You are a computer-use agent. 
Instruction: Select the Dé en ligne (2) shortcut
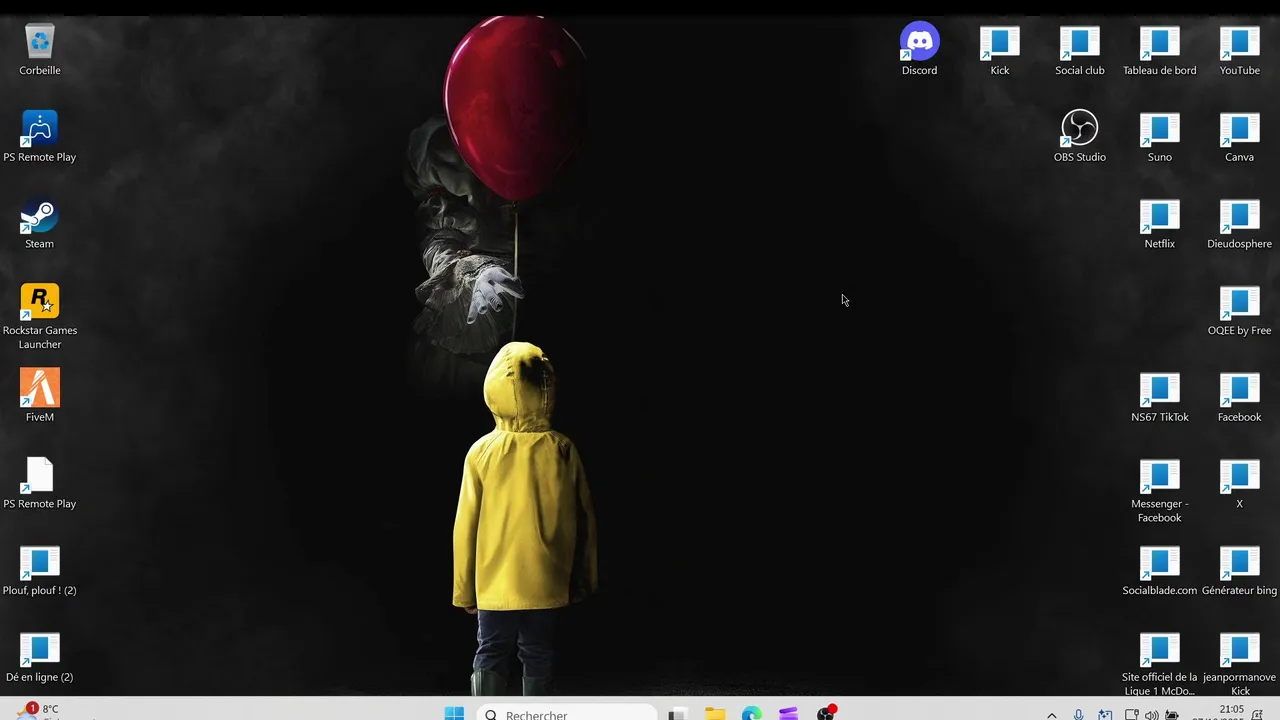(40, 657)
